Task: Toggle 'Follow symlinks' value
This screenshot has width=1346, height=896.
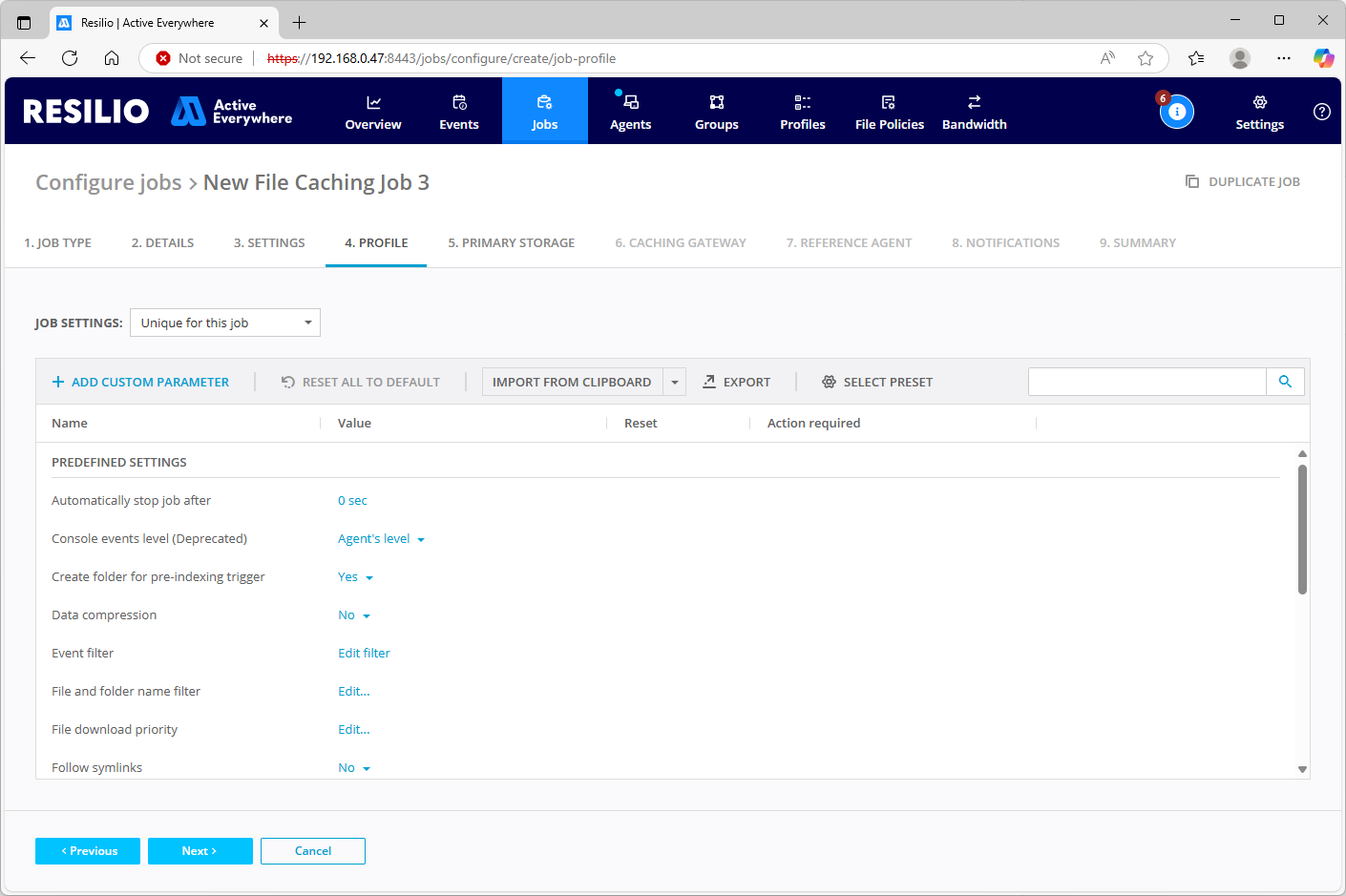Action: (x=354, y=767)
